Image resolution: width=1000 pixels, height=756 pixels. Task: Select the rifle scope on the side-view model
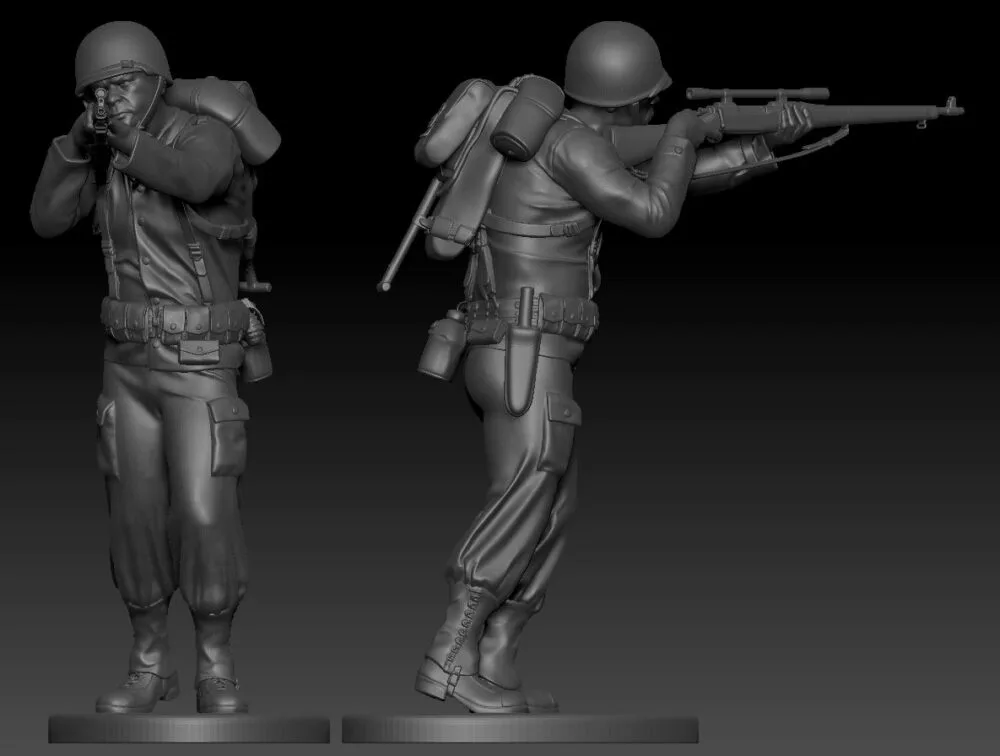pos(757,94)
